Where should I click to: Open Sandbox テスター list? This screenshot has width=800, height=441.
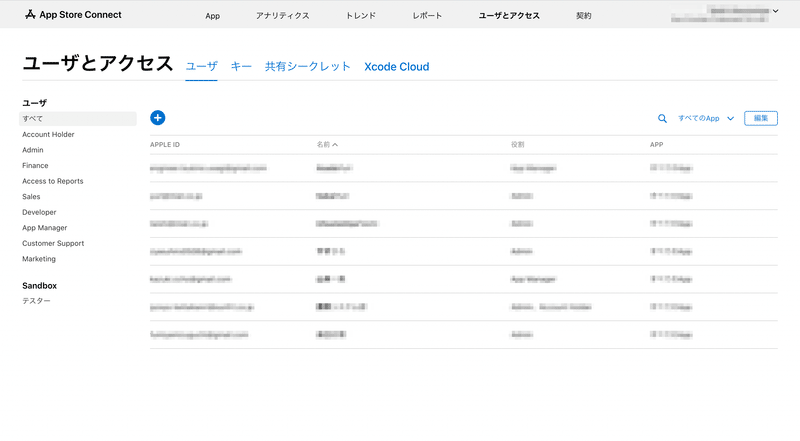coord(36,301)
